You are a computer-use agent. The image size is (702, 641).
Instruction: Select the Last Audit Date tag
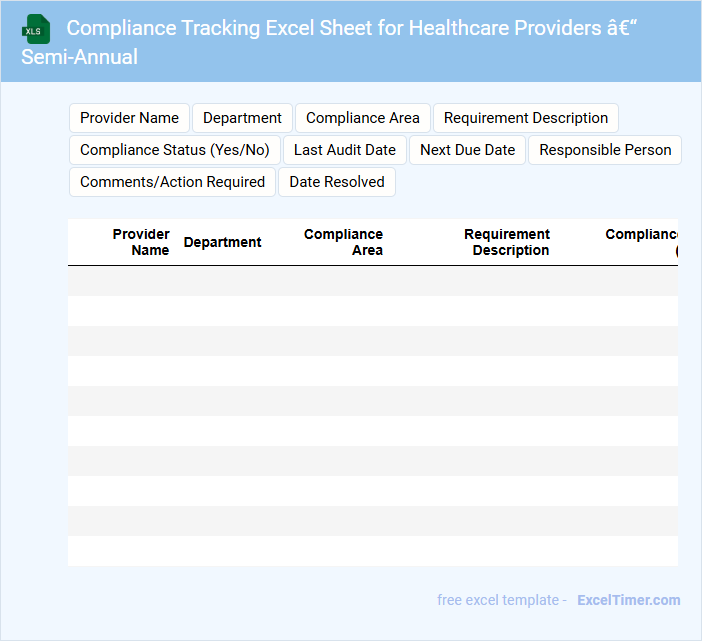344,150
